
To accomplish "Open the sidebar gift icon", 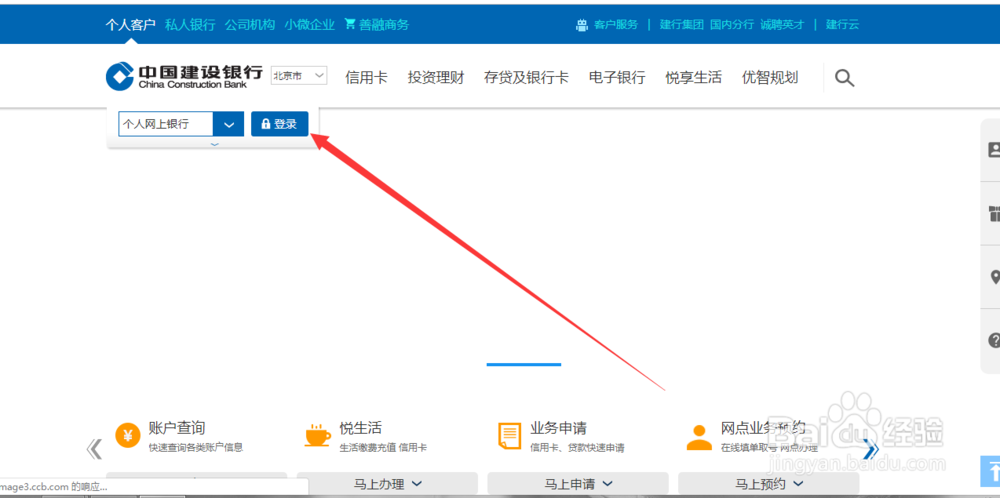I will [x=994, y=214].
